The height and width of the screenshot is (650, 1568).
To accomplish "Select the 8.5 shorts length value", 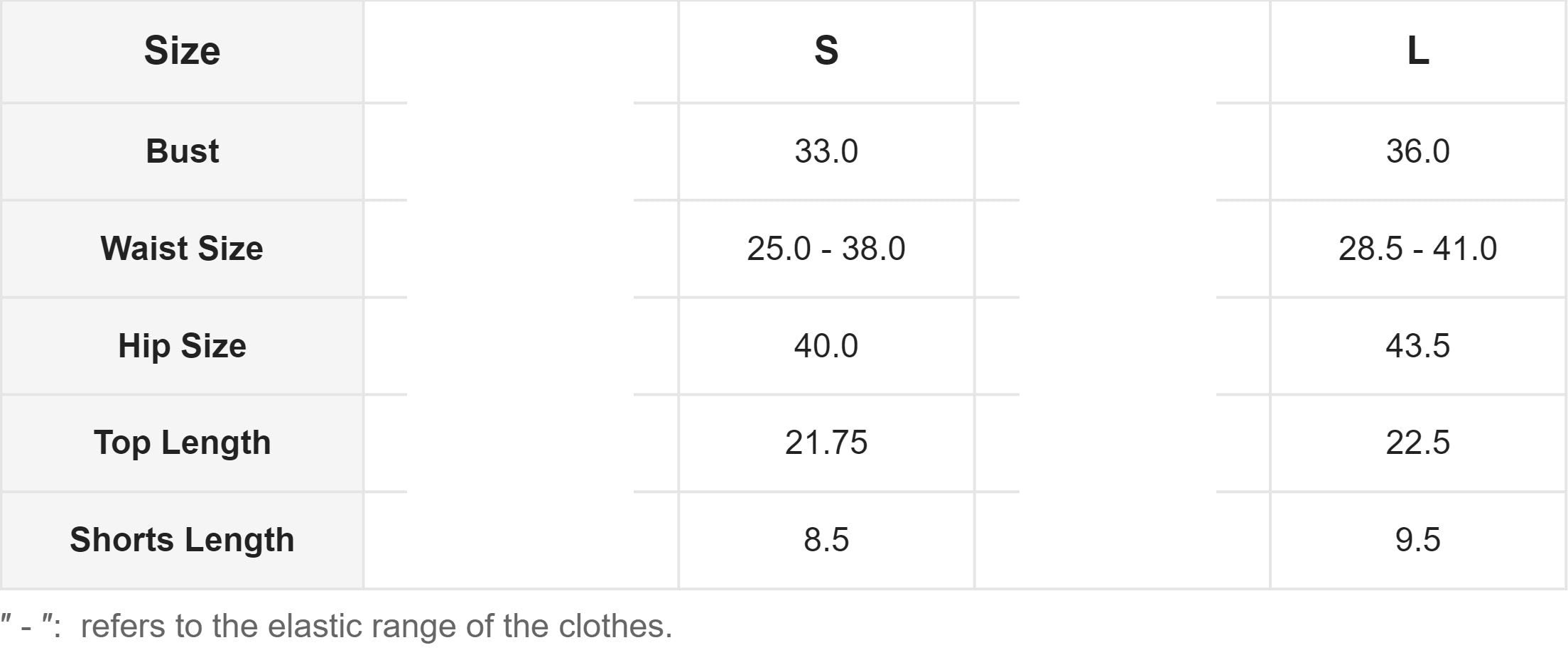I will pos(826,540).
